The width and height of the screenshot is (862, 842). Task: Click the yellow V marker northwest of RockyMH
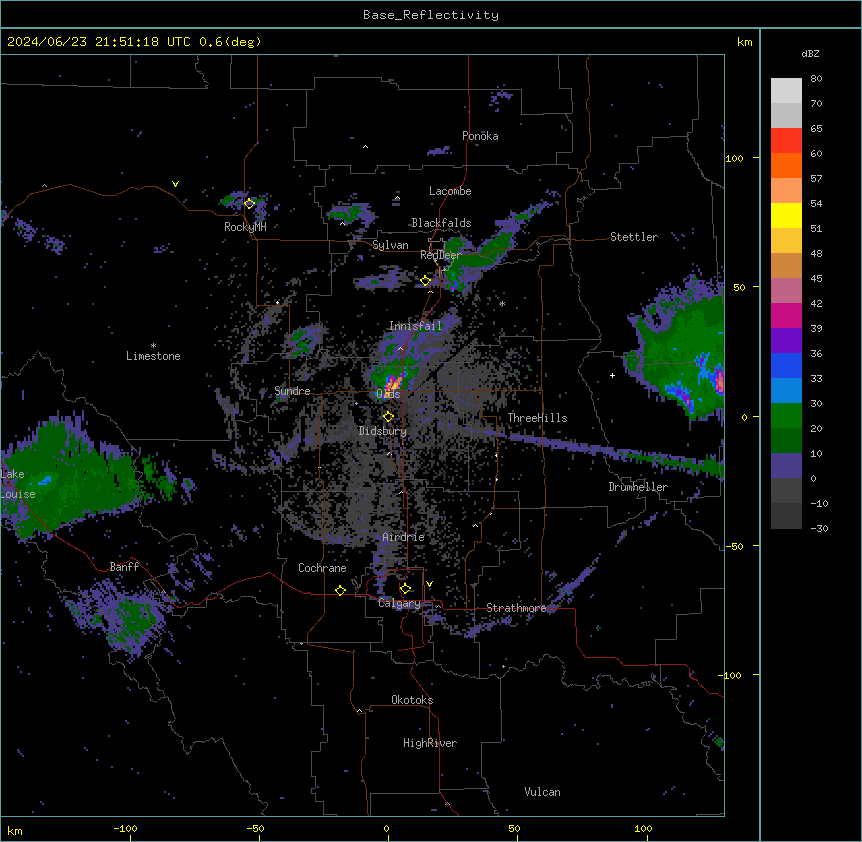click(175, 184)
